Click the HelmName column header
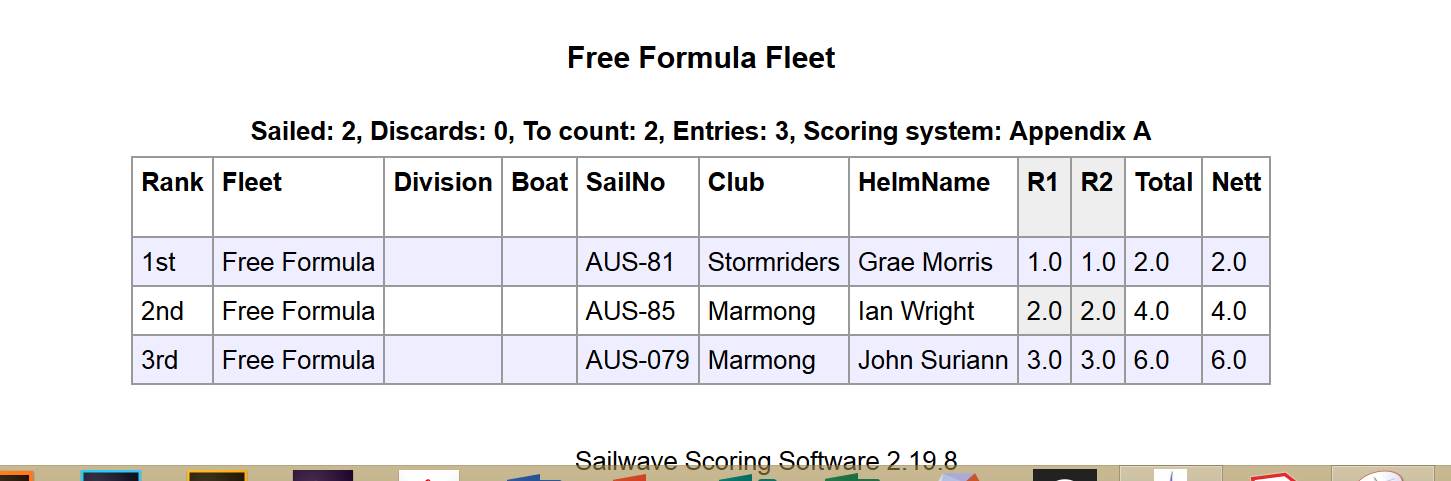 [x=923, y=183]
